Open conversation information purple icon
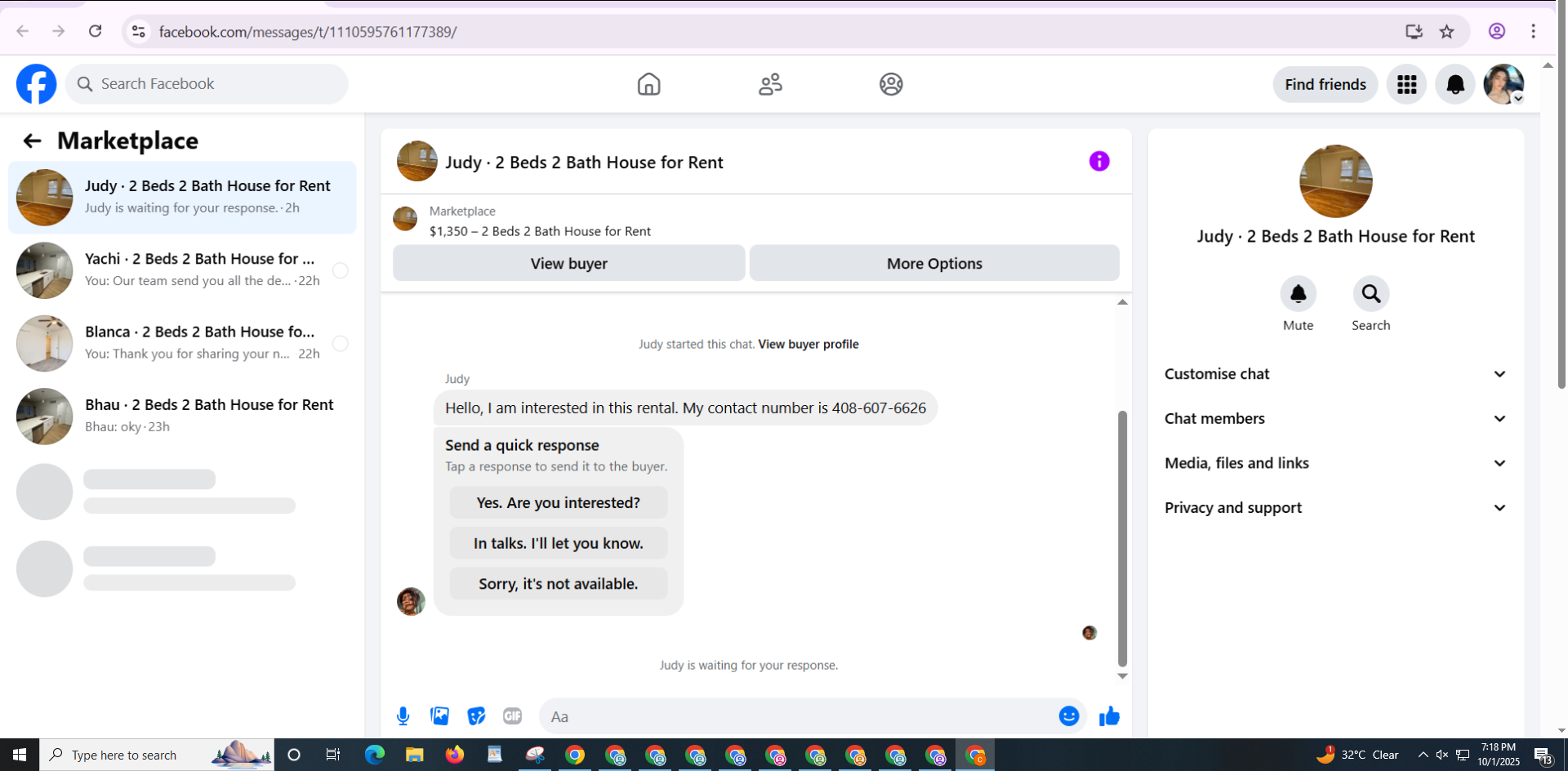 1099,161
